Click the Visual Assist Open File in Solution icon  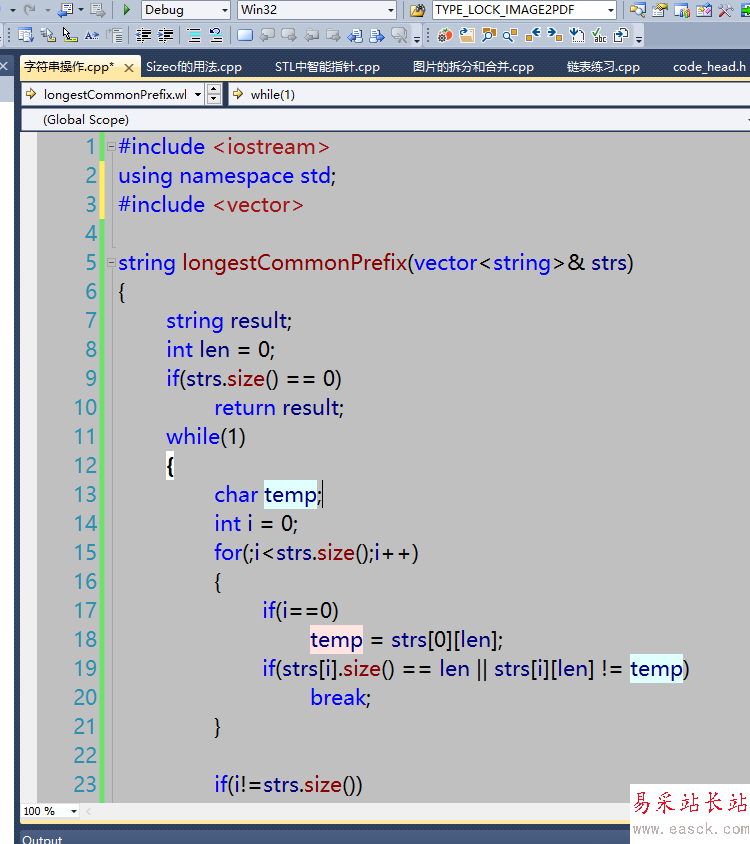point(467,36)
